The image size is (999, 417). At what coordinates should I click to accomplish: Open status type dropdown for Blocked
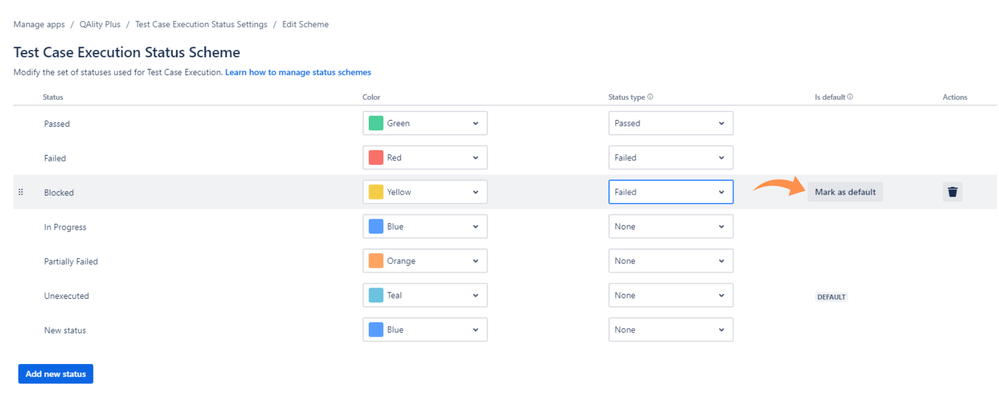(x=671, y=192)
